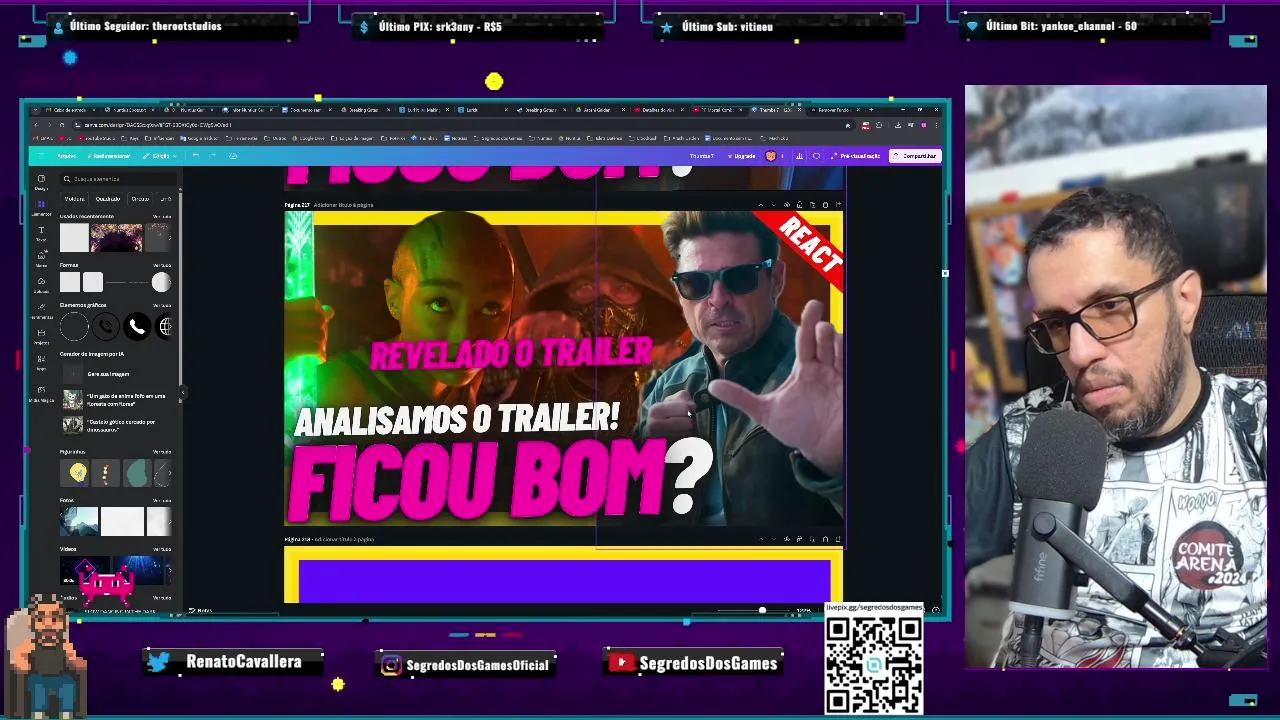Open the Arquivo menu

coord(66,156)
